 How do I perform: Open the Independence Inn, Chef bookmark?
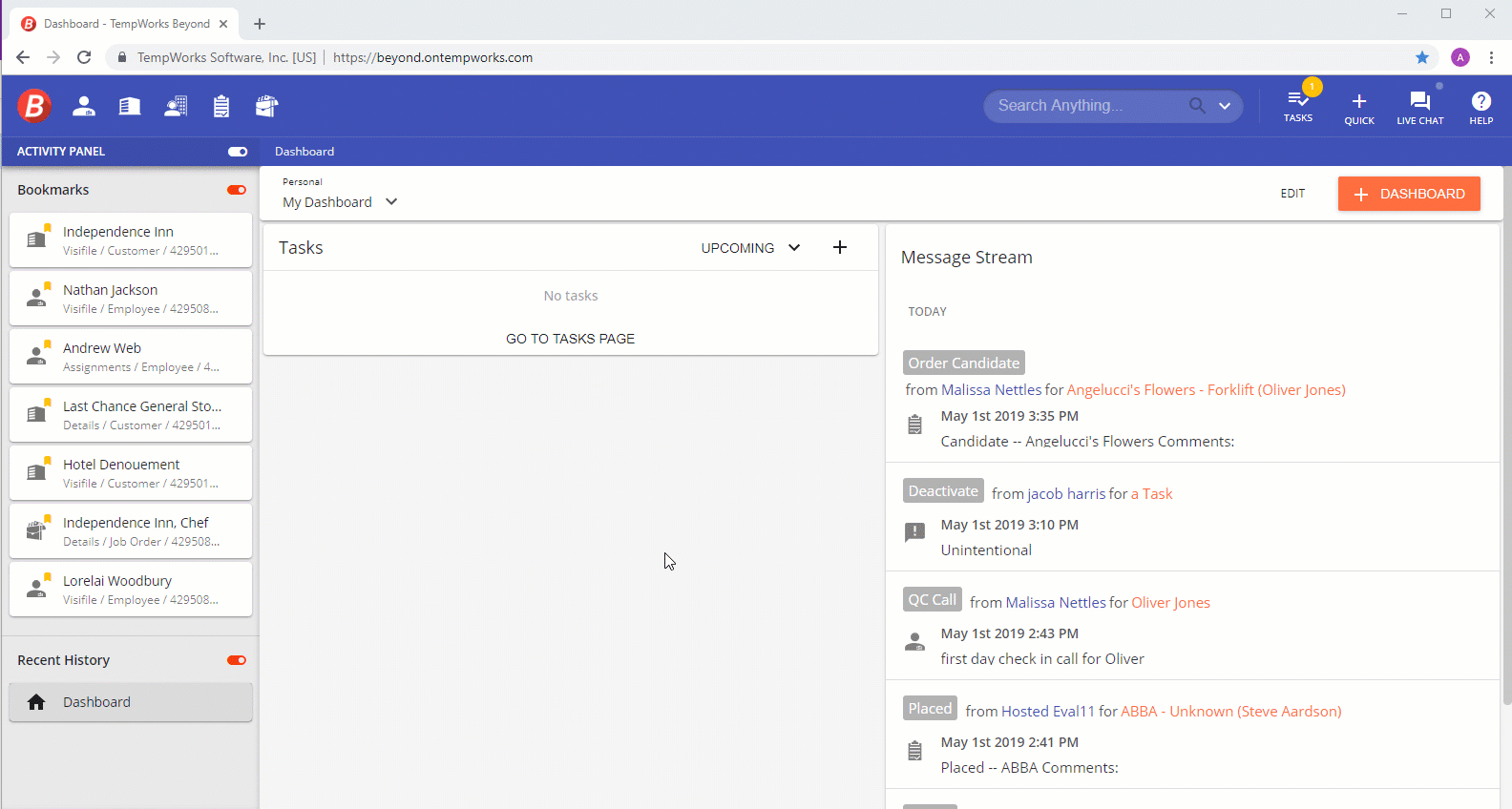coord(131,531)
